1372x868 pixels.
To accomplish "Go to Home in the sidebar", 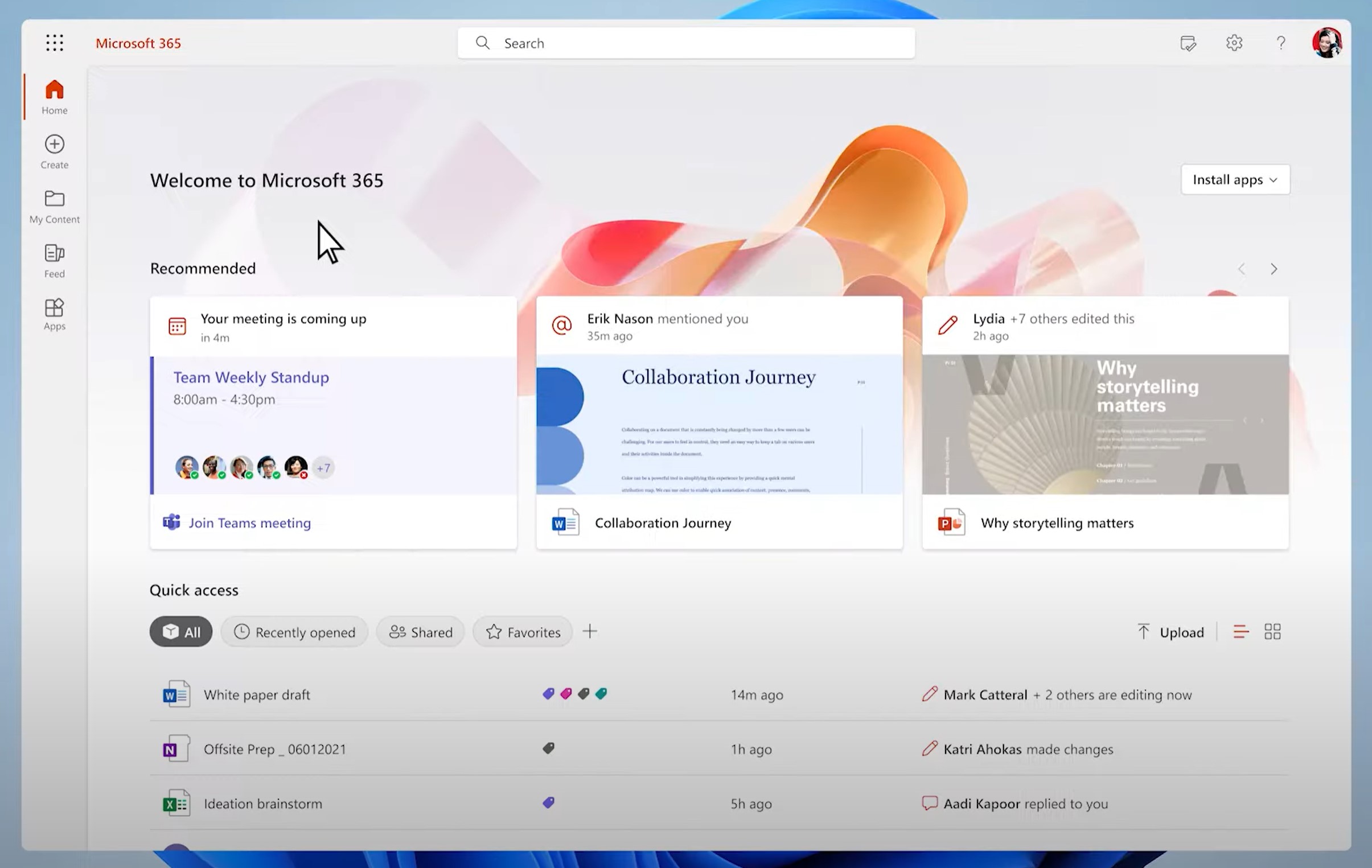I will 55,97.
